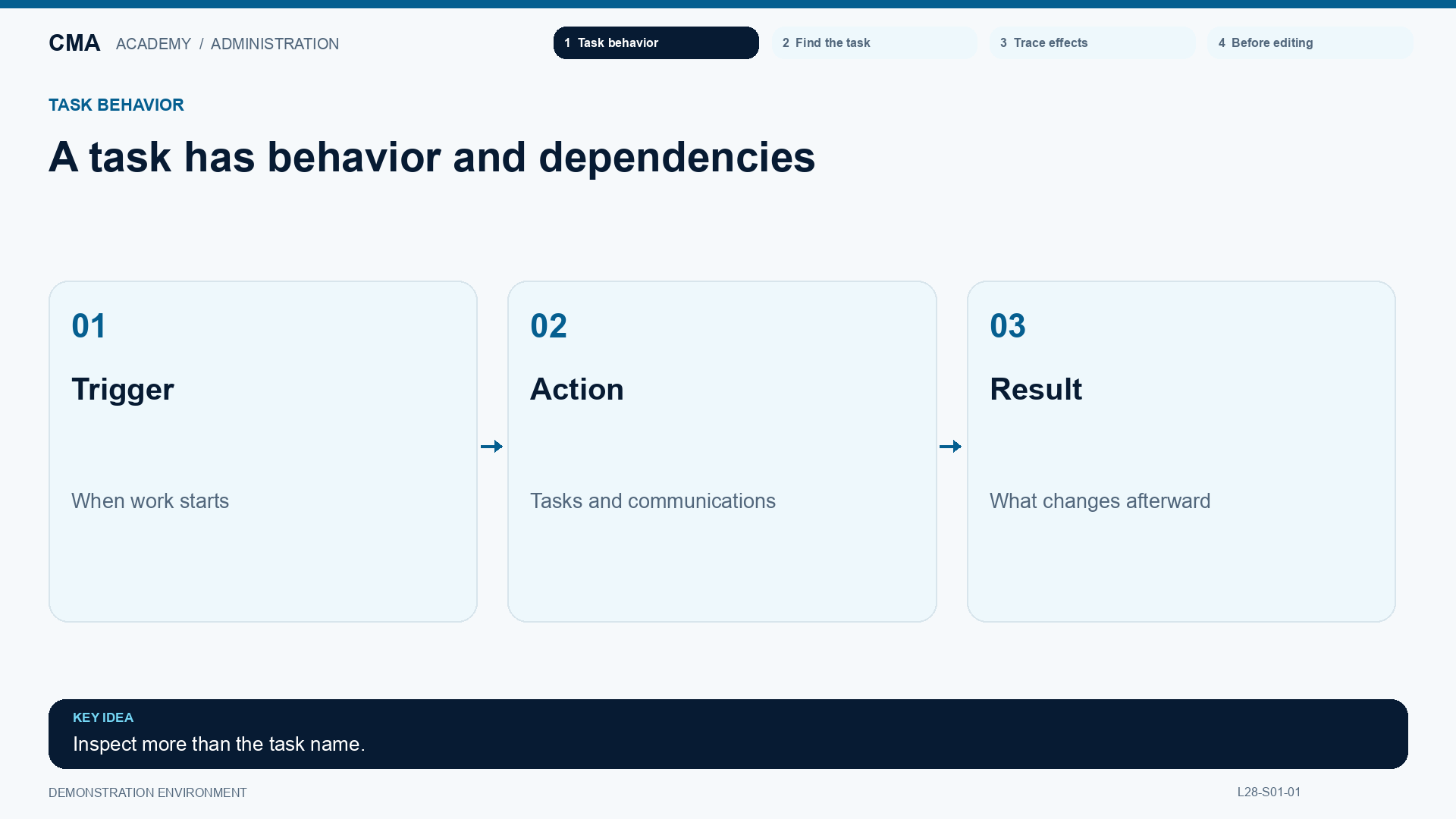This screenshot has height=819, width=1456.
Task: Select the Trigger card
Action: (x=263, y=451)
